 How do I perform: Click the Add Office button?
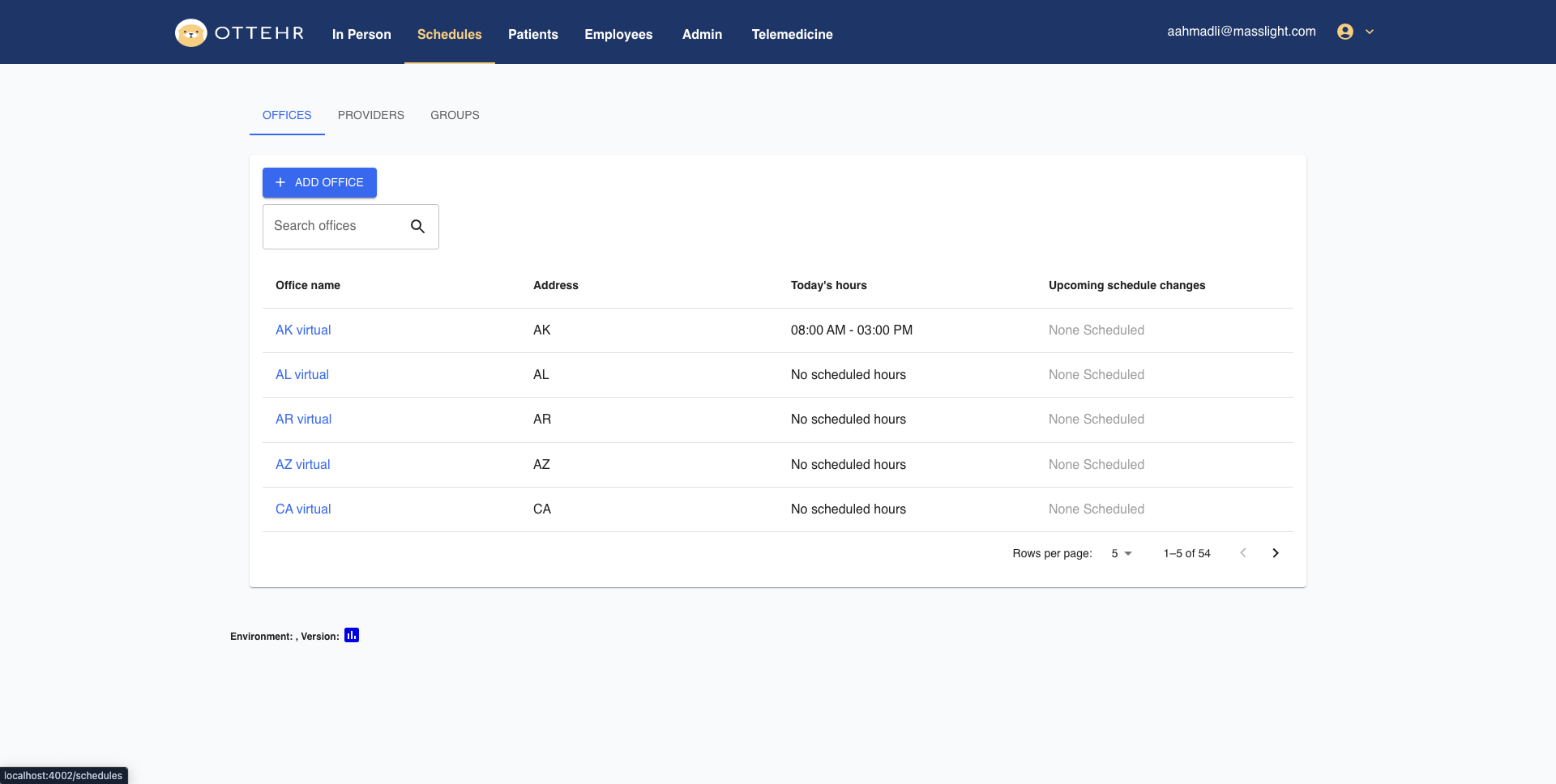click(x=319, y=182)
